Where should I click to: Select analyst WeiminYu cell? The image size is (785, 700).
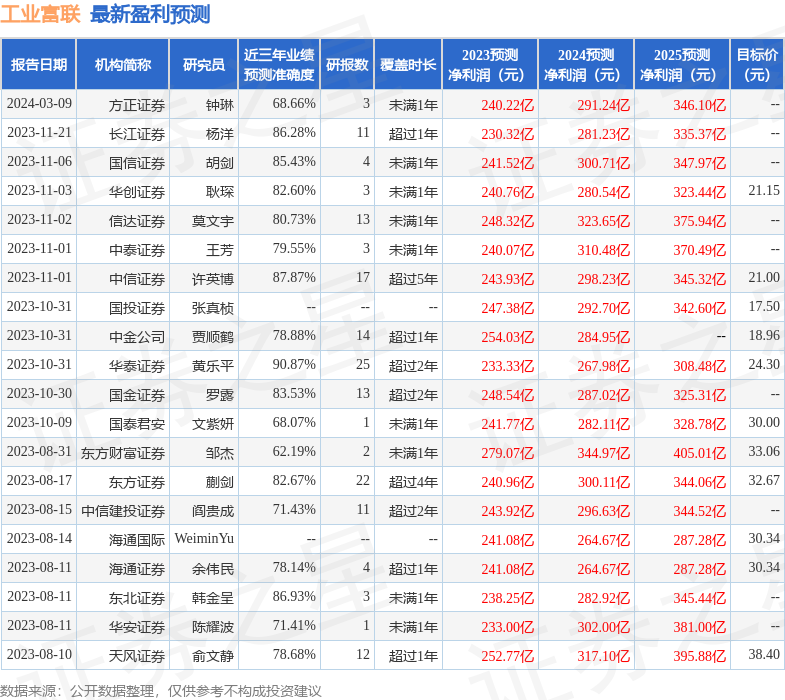tap(204, 539)
